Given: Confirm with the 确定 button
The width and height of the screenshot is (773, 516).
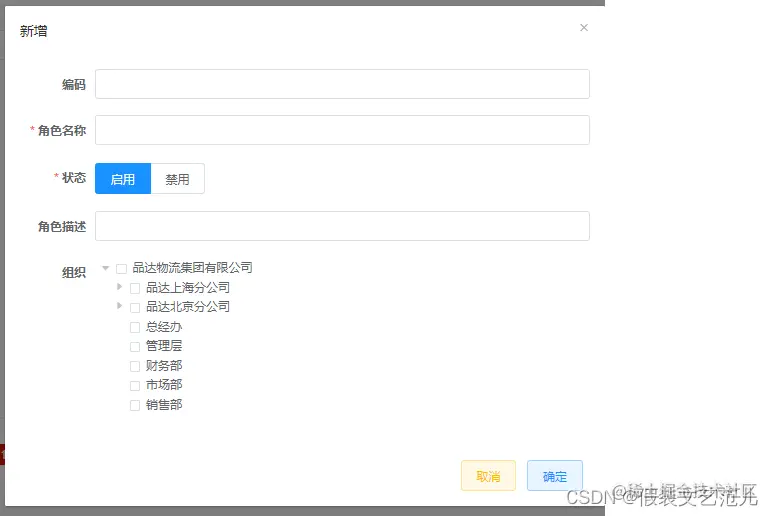Looking at the screenshot, I should pos(555,476).
